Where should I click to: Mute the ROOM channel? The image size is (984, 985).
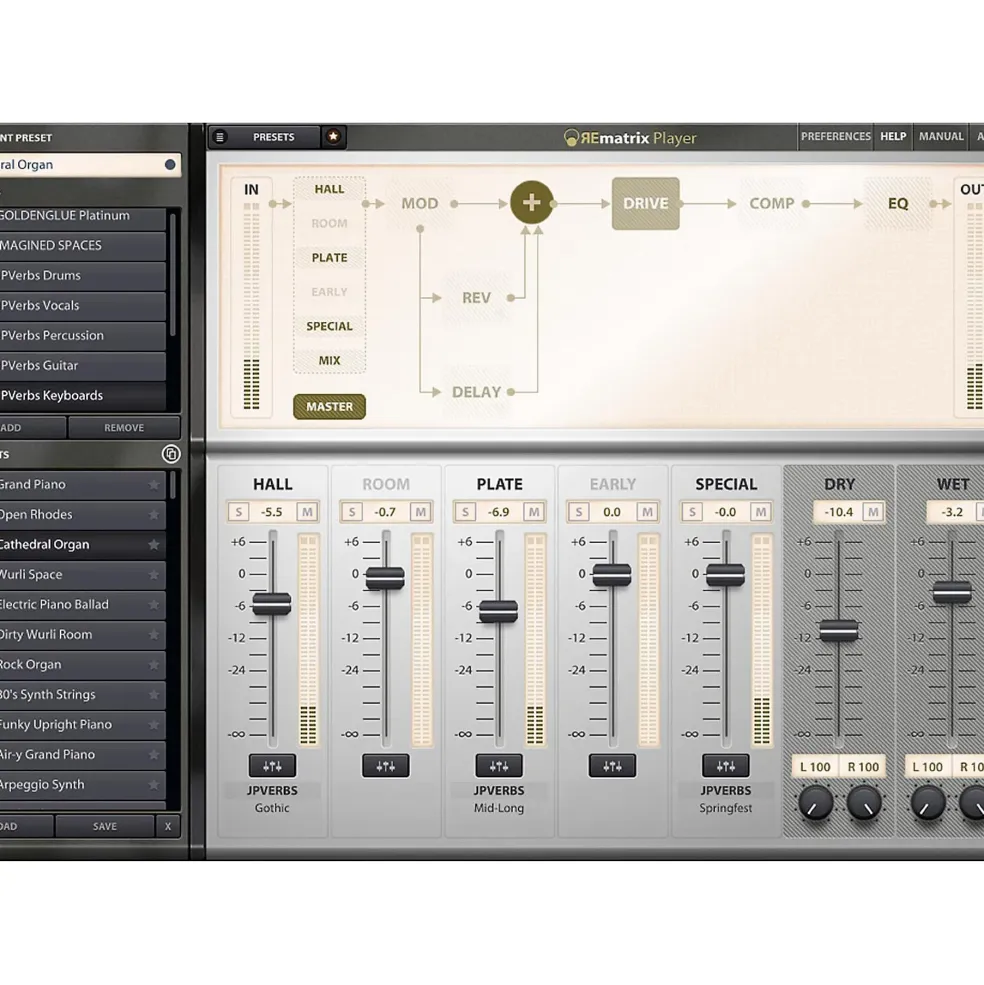click(x=420, y=512)
